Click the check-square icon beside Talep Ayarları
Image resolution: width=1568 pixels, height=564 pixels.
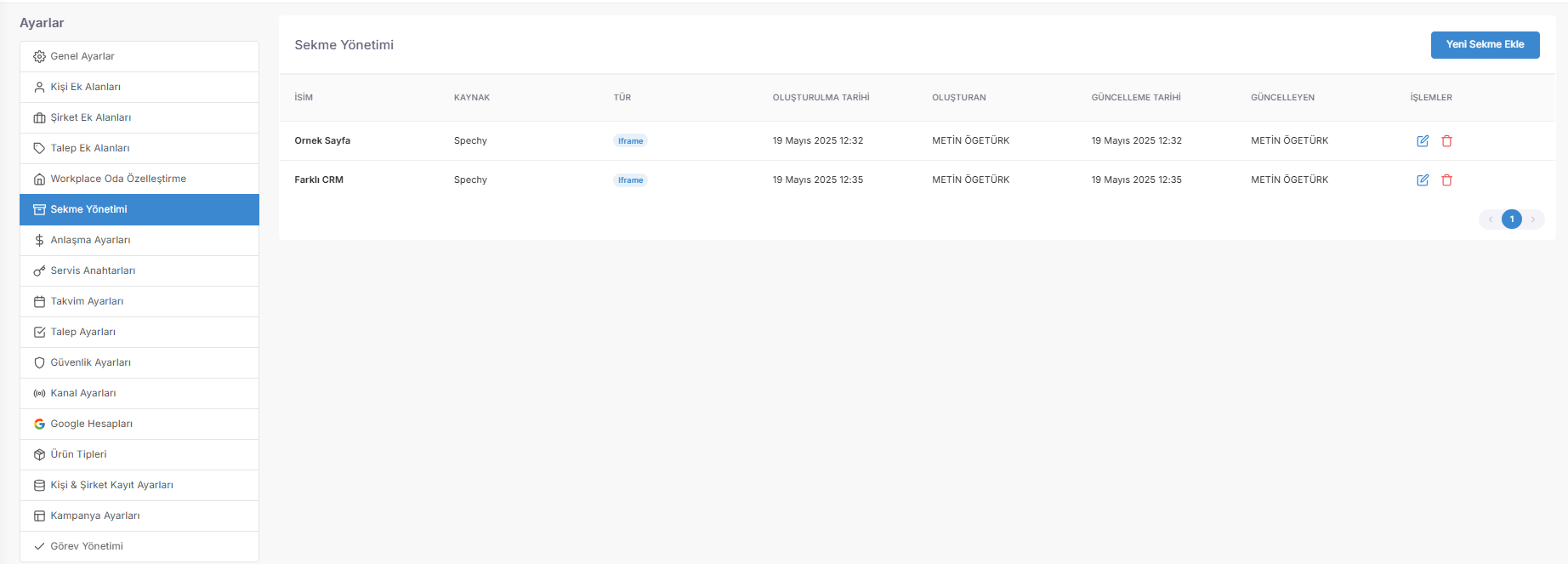[x=39, y=333]
